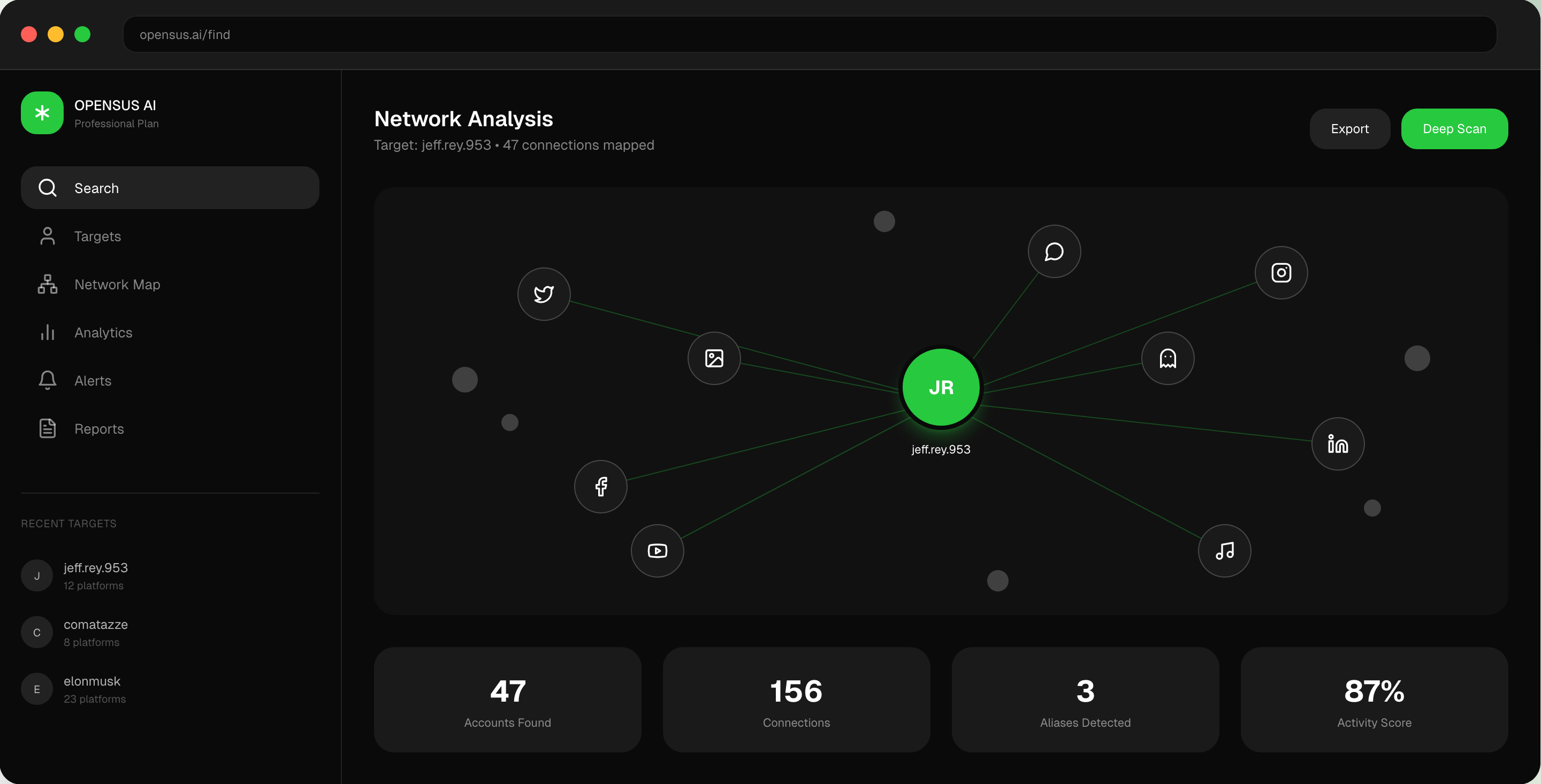Select the YouTube play node icon
Screen dimensions: 1541x784
pos(657,550)
